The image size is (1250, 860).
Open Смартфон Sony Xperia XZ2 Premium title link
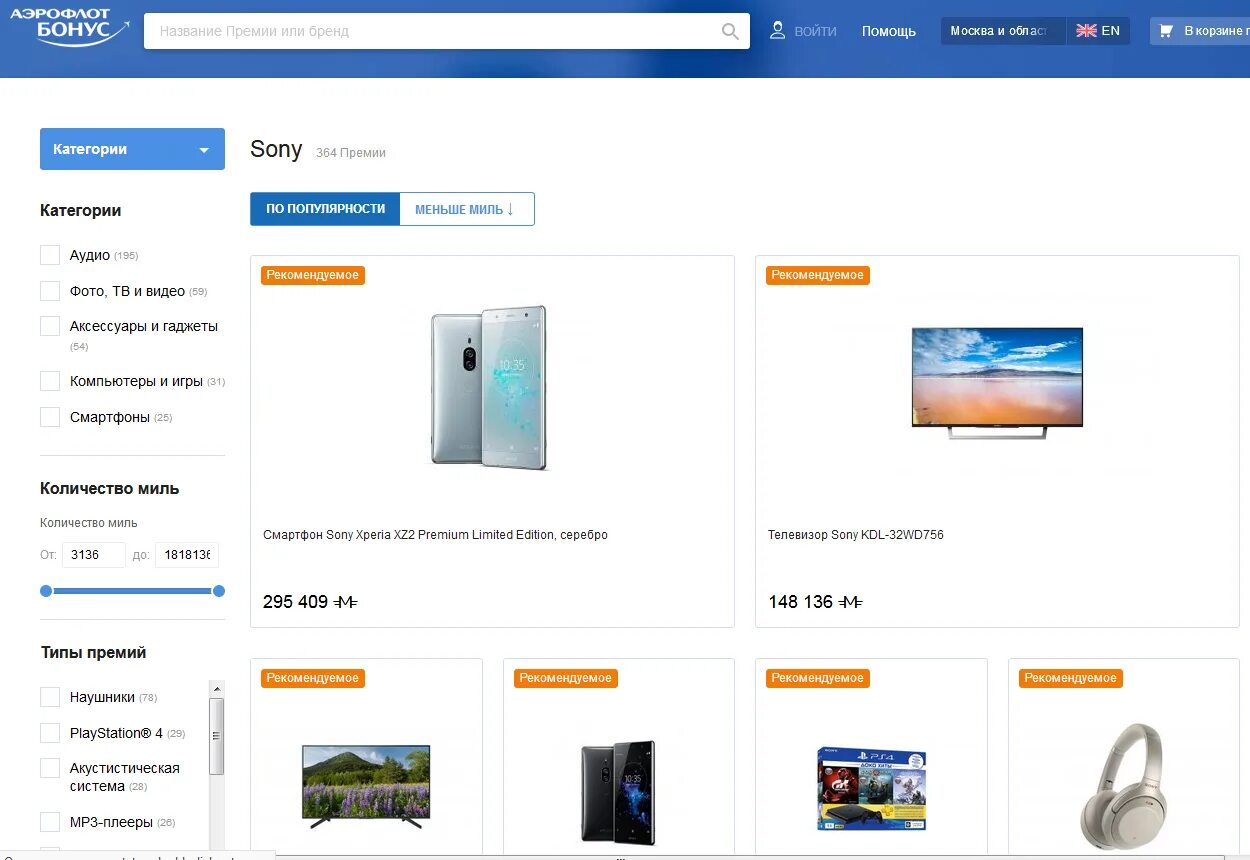click(435, 535)
